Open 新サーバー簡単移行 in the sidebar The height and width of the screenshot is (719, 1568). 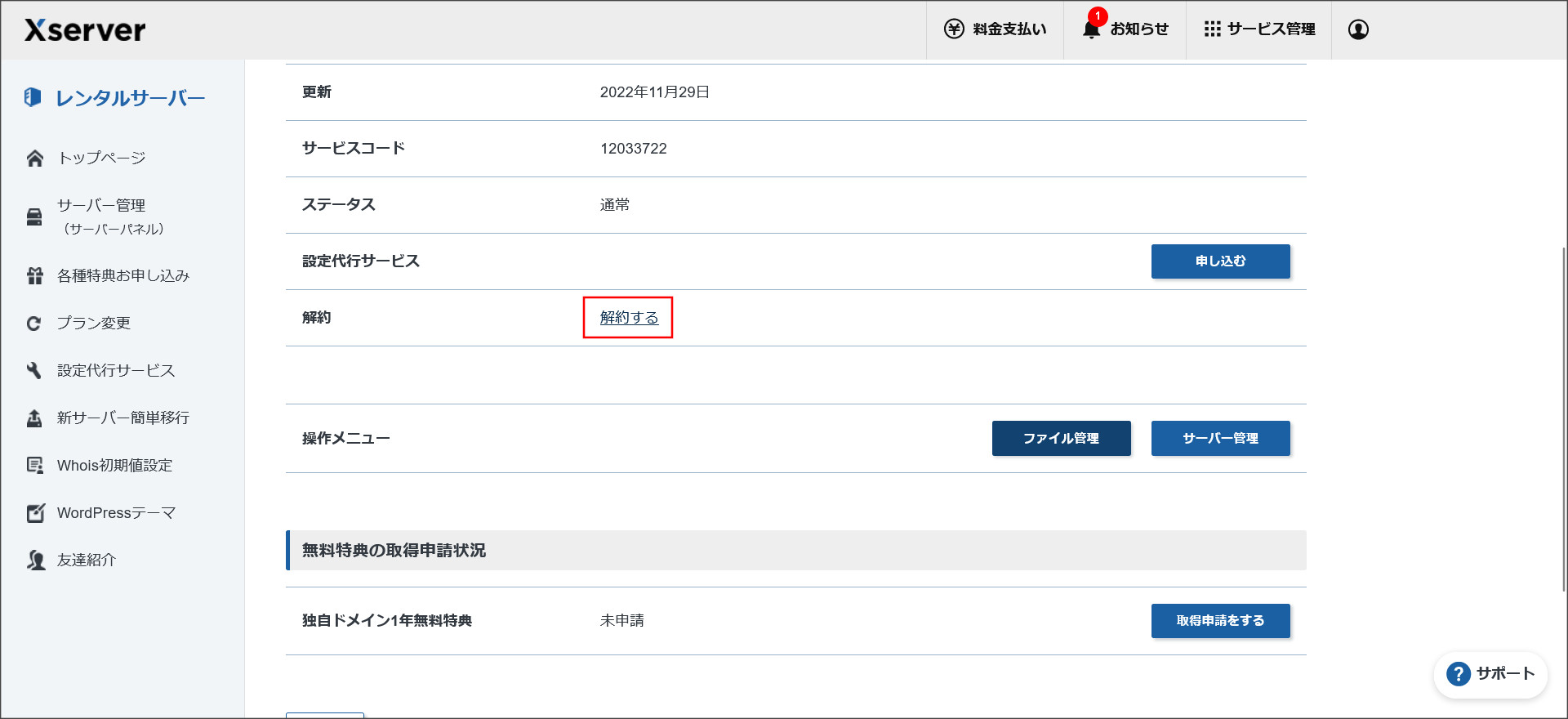122,418
